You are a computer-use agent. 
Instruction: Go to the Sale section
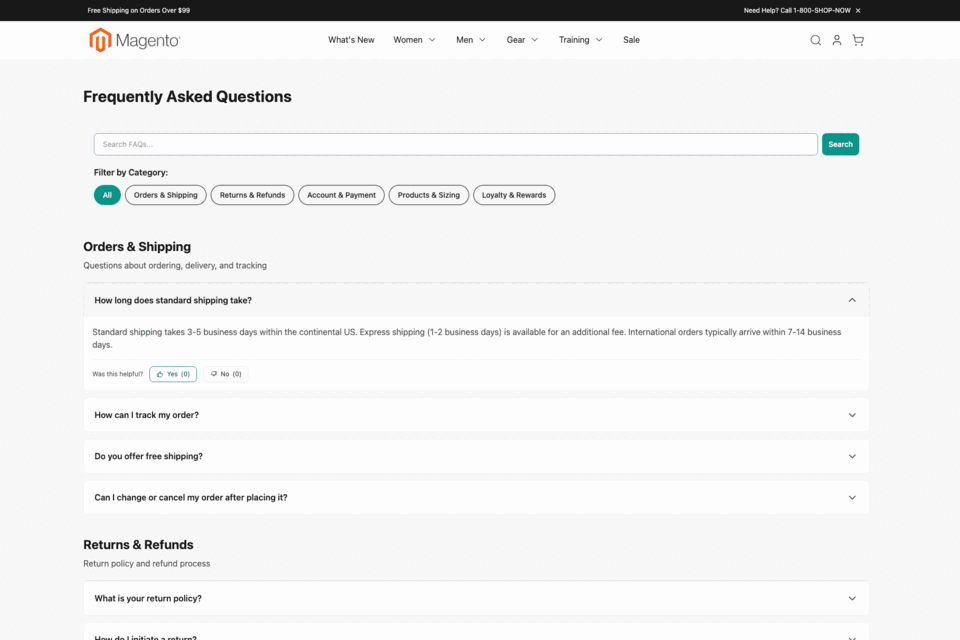tap(631, 40)
